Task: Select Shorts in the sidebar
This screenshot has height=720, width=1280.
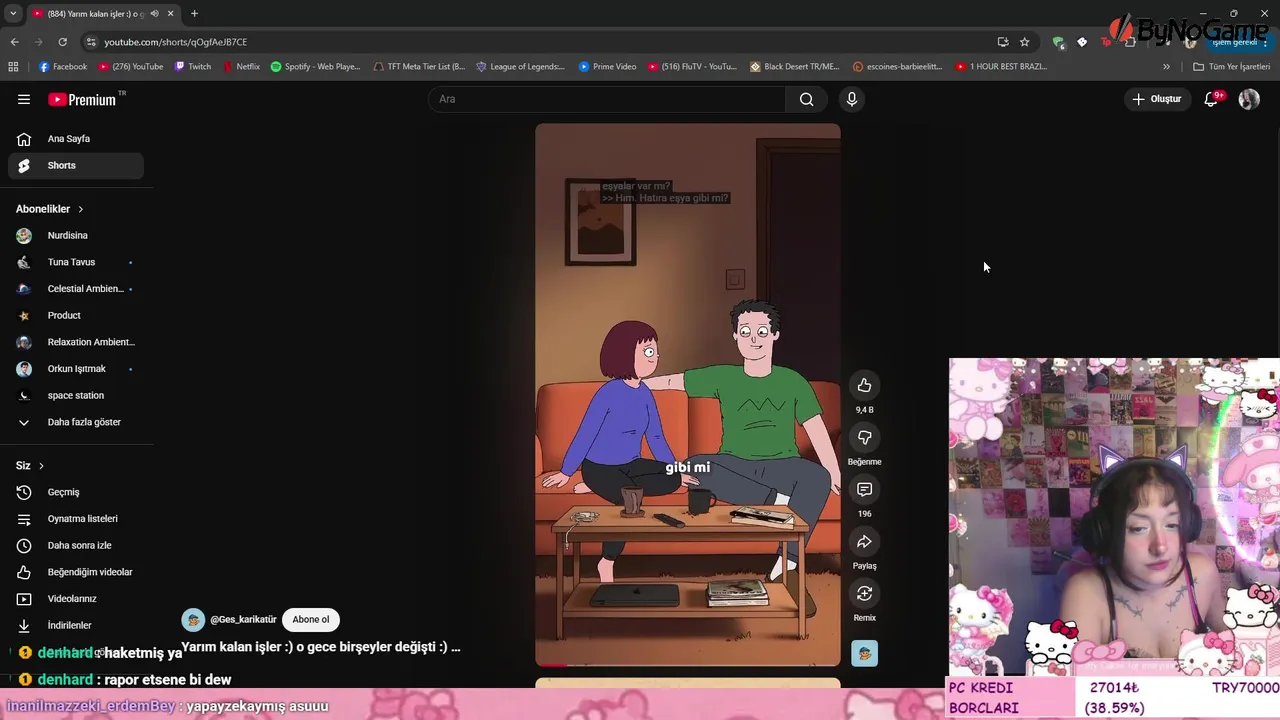Action: click(x=76, y=165)
